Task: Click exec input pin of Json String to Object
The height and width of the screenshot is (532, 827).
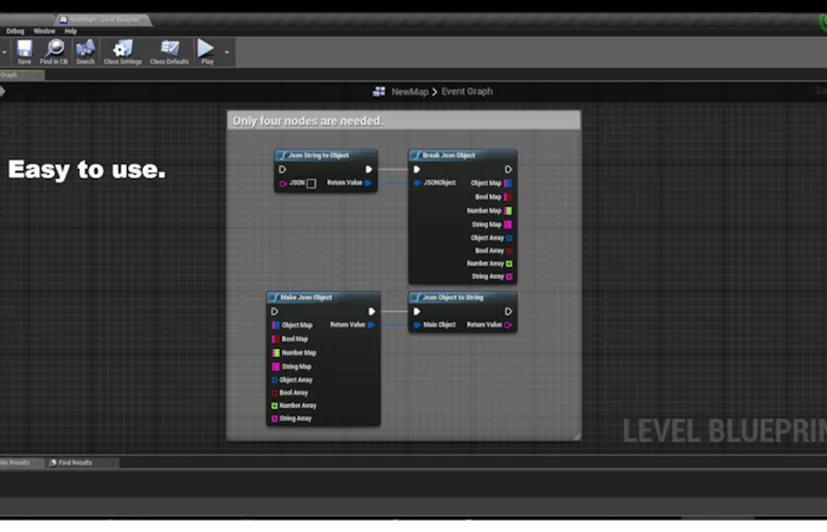Action: point(282,169)
